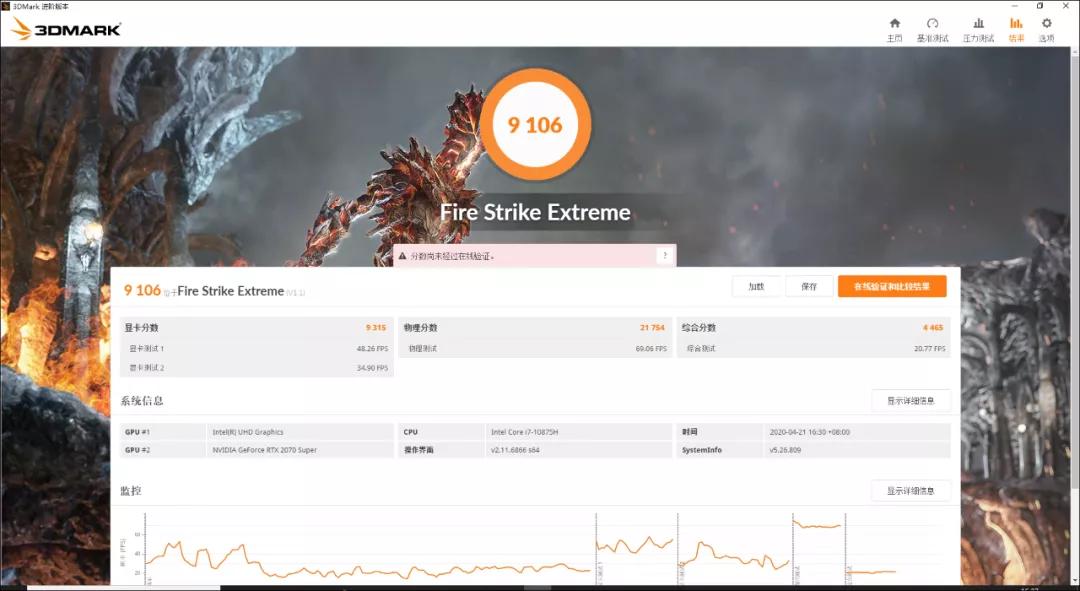1080x591 pixels.
Task: Click SystemInfo version v5.26.809 value
Action: coord(785,450)
